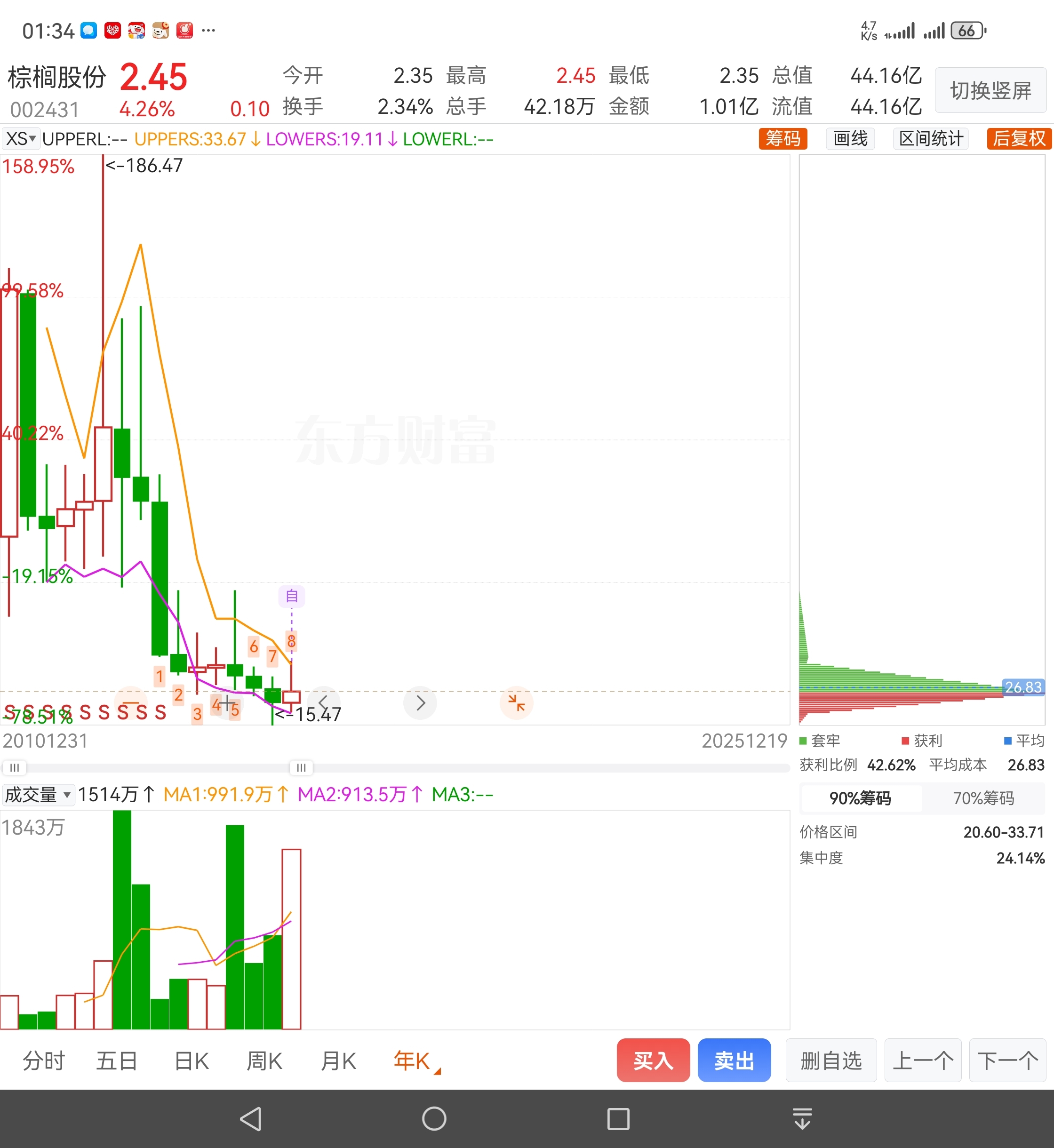Viewport: 1054px width, 1148px height.
Task: Open recent apps square icon
Action: [x=618, y=1118]
